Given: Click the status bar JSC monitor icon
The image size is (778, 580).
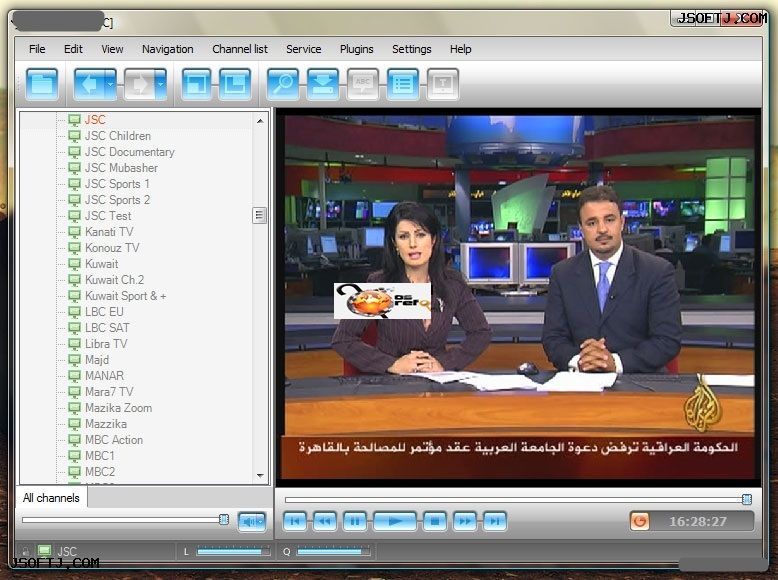Looking at the screenshot, I should pyautogui.click(x=45, y=551).
